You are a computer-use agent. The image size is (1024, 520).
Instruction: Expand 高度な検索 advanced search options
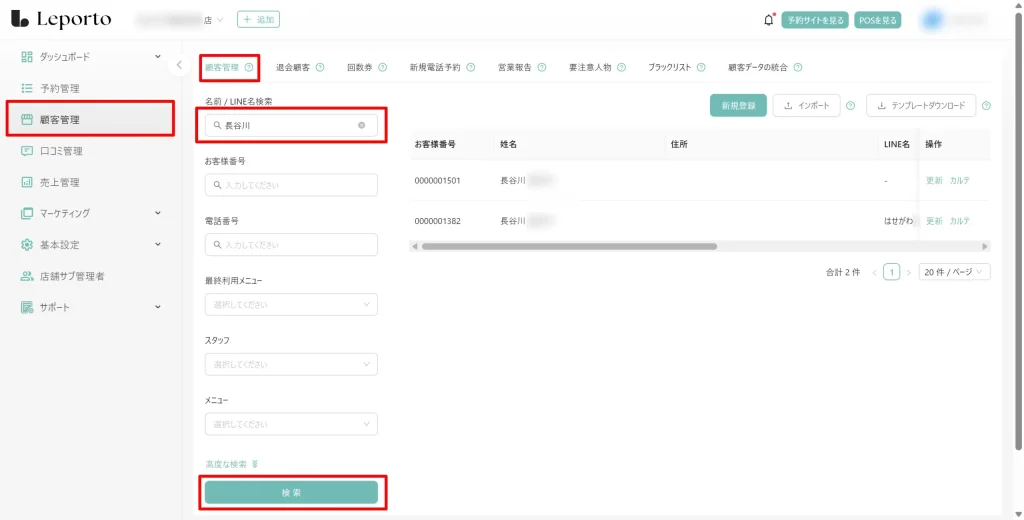pyautogui.click(x=232, y=464)
